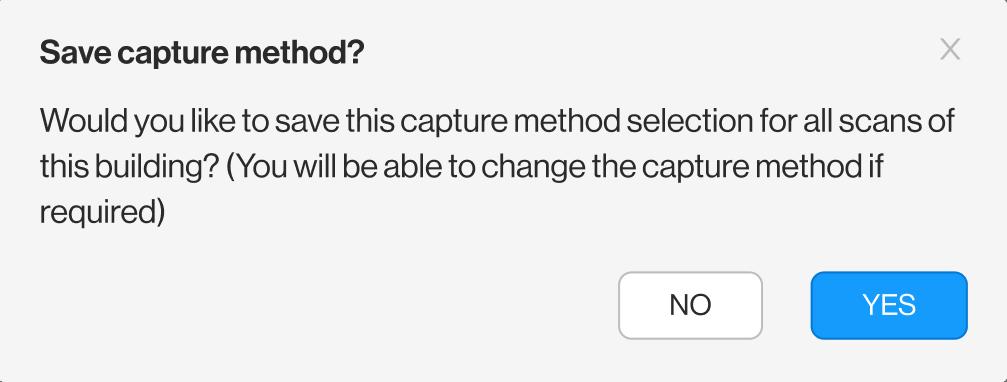Reject the prompt with NO
Image resolution: width=1007 pixels, height=382 pixels.
[690, 305]
